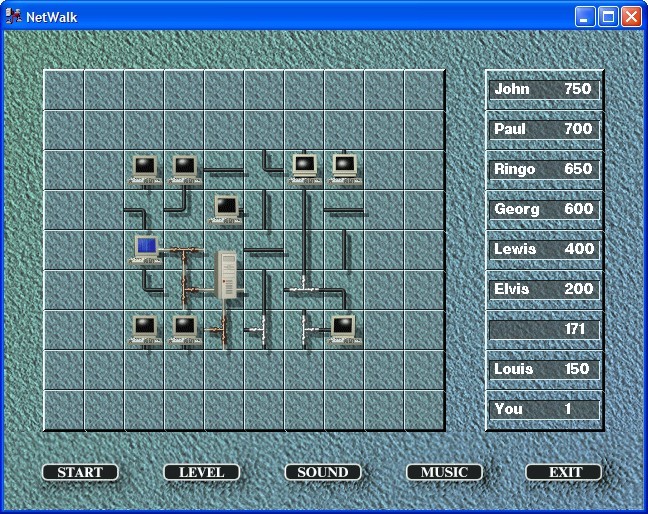Rotate second-from-left computer in top computer row
The width and height of the screenshot is (648, 514).
pyautogui.click(x=185, y=170)
